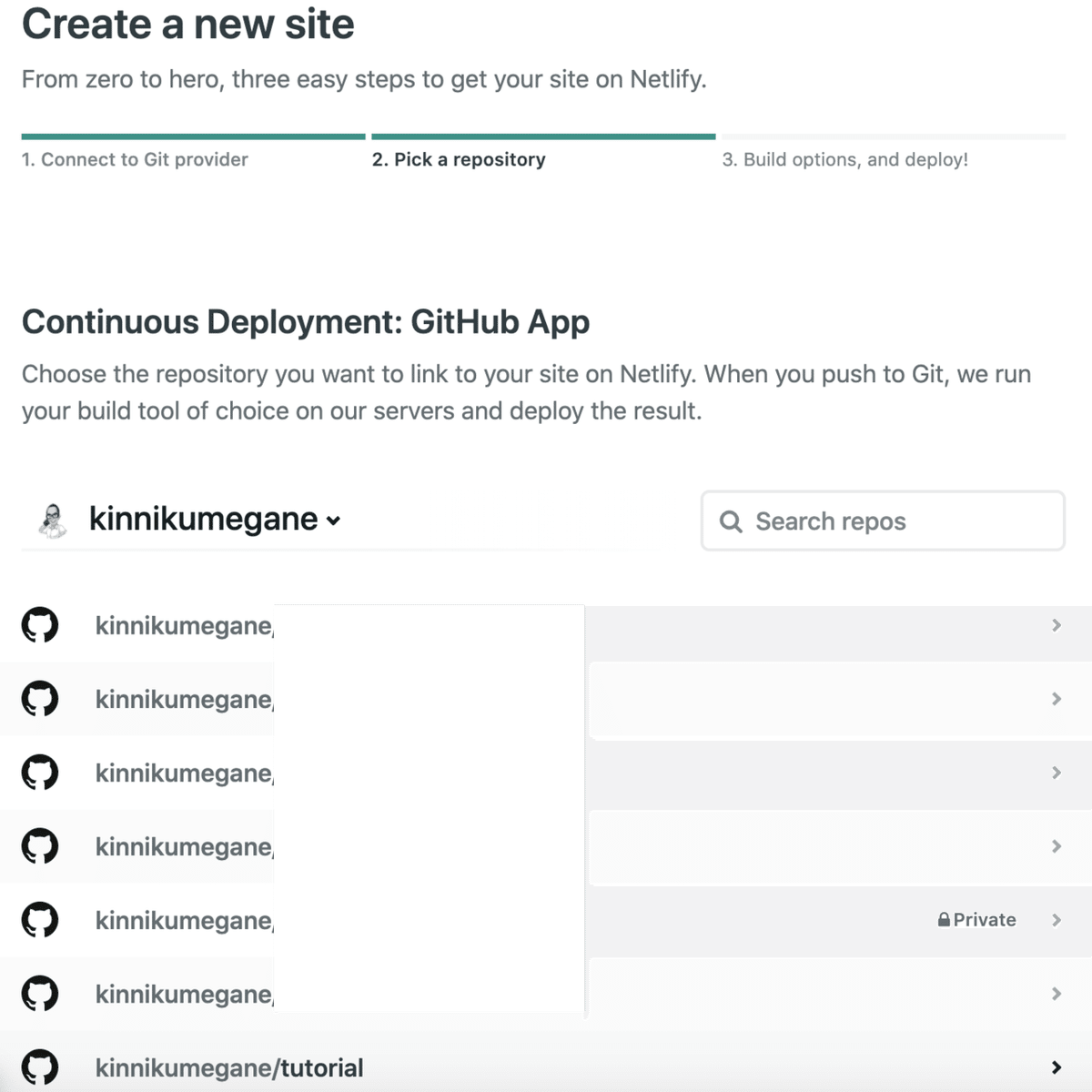The height and width of the screenshot is (1092, 1092).
Task: Click the GitHub icon in the third repository row
Action: [x=40, y=773]
